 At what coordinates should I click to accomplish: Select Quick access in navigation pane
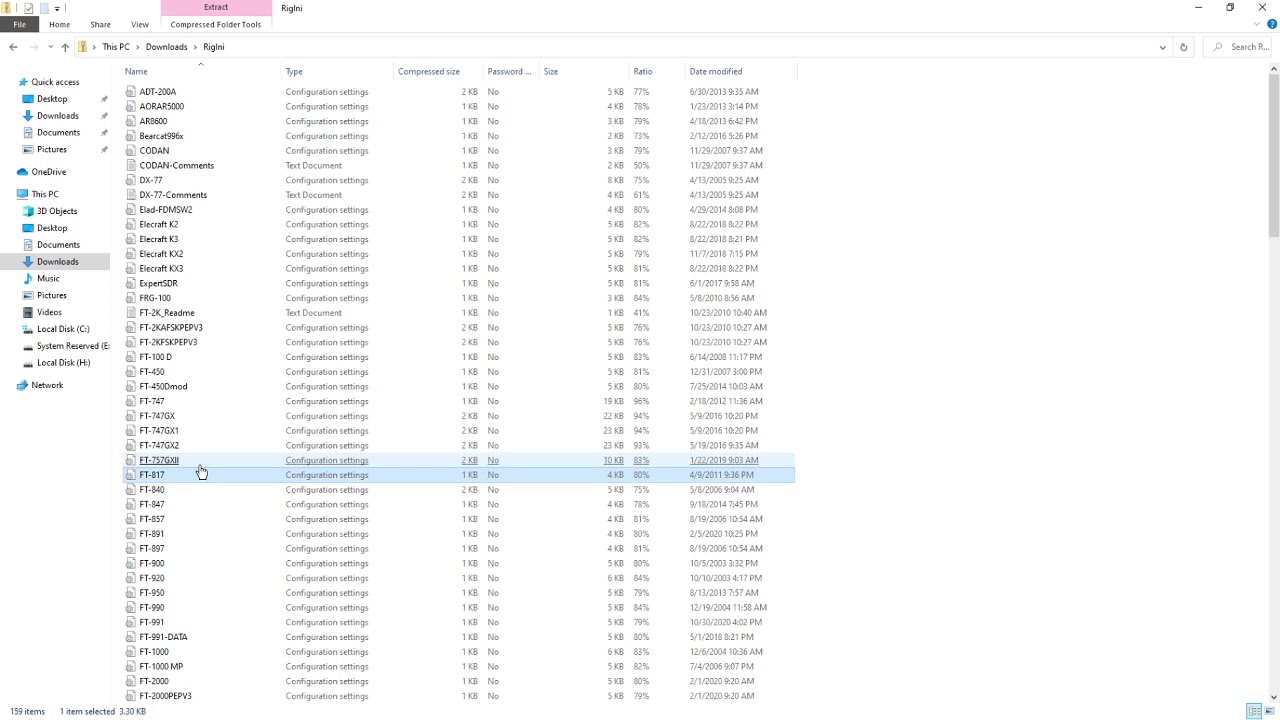[55, 82]
